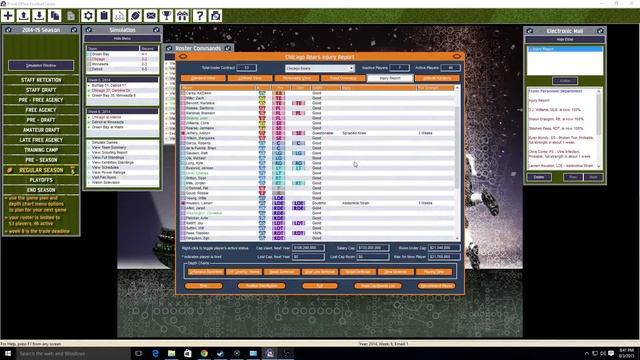Image resolution: width=640 pixels, height=360 pixels.
Task: Click the Windows taskbar search box
Action: (73, 353)
